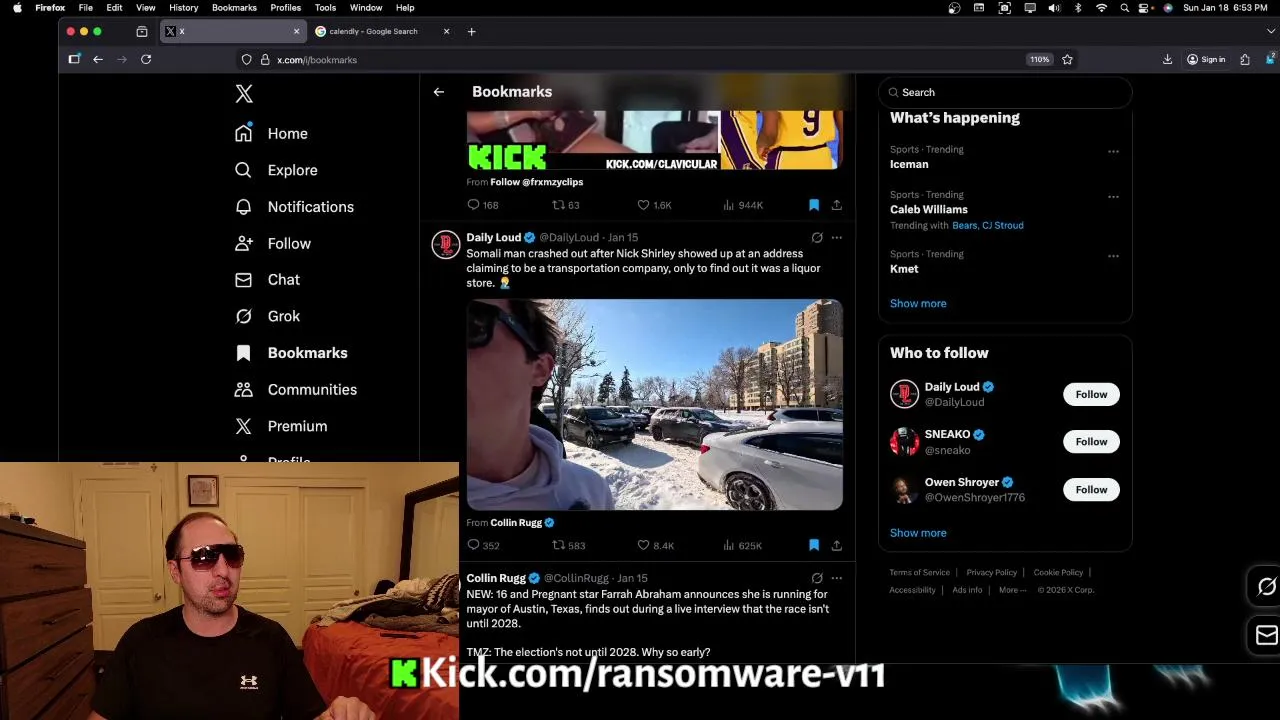Open Iceman trending topic

pyautogui.click(x=909, y=164)
